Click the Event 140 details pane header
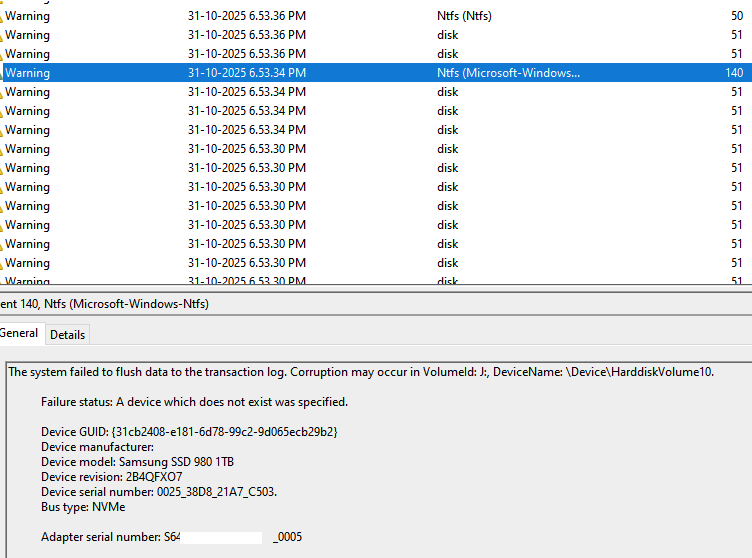Image resolution: width=752 pixels, height=558 pixels. [x=105, y=304]
